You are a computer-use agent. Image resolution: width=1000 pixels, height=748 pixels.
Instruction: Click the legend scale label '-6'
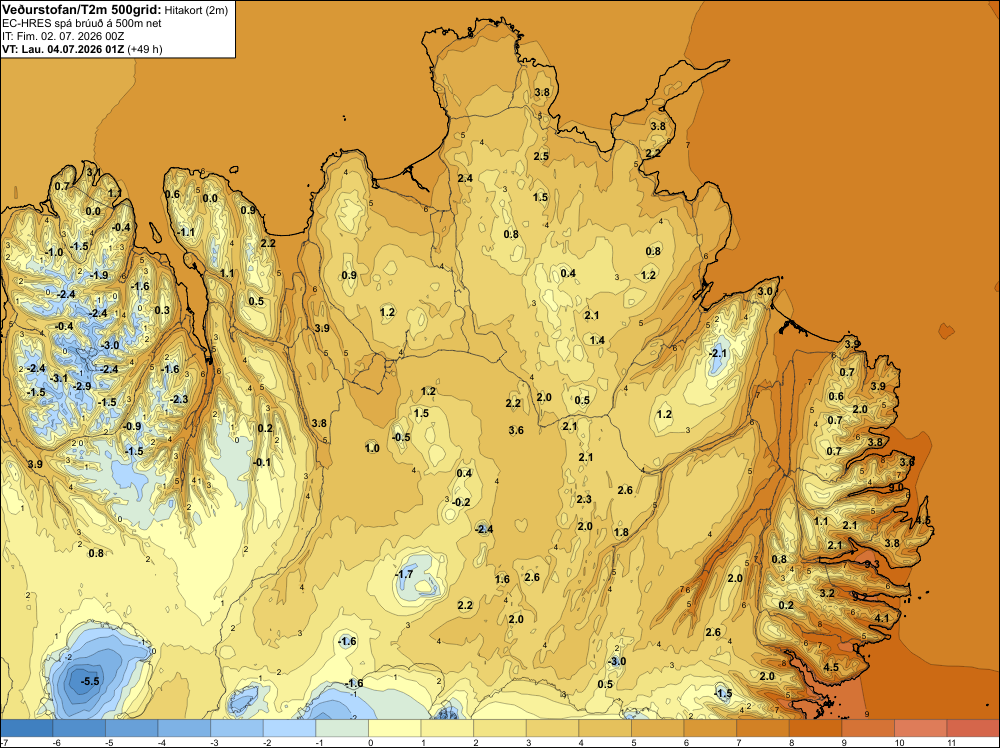56,742
